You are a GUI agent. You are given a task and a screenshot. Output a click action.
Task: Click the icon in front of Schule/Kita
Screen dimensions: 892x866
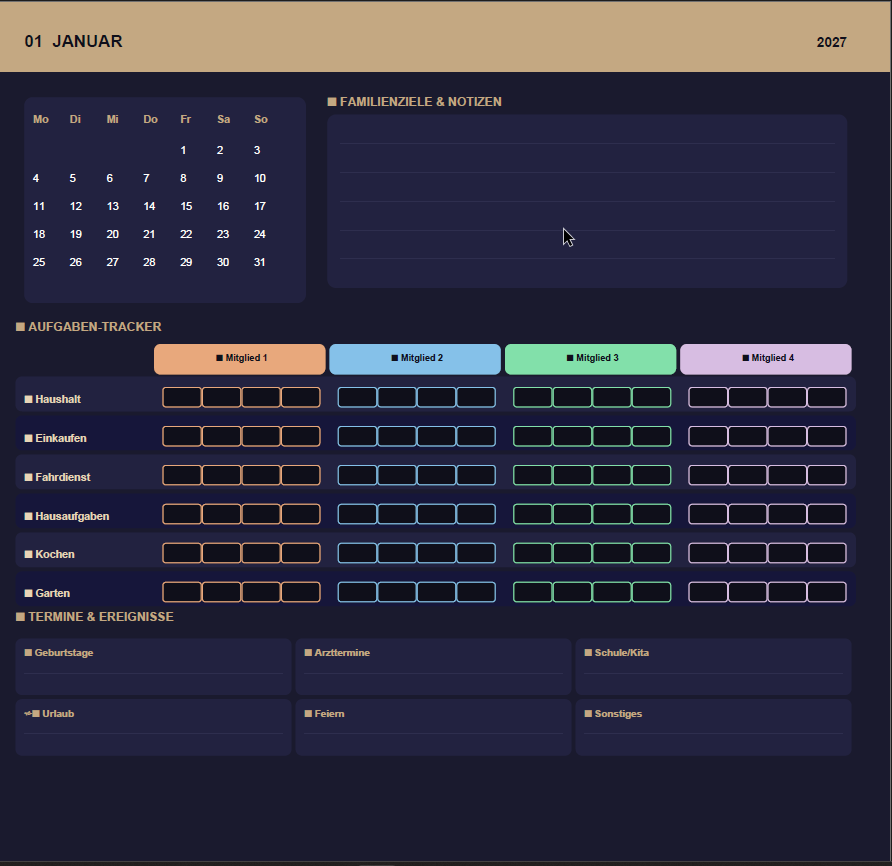coord(588,653)
